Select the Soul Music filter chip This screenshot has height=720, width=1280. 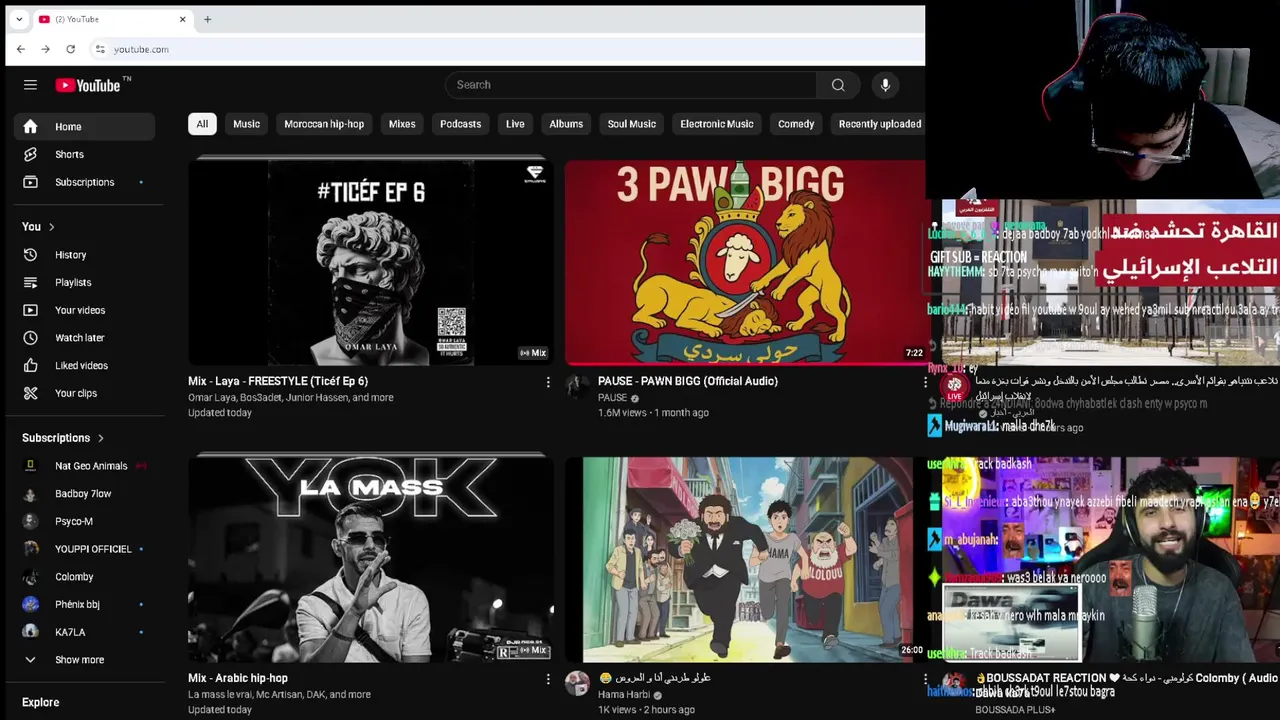[x=632, y=124]
